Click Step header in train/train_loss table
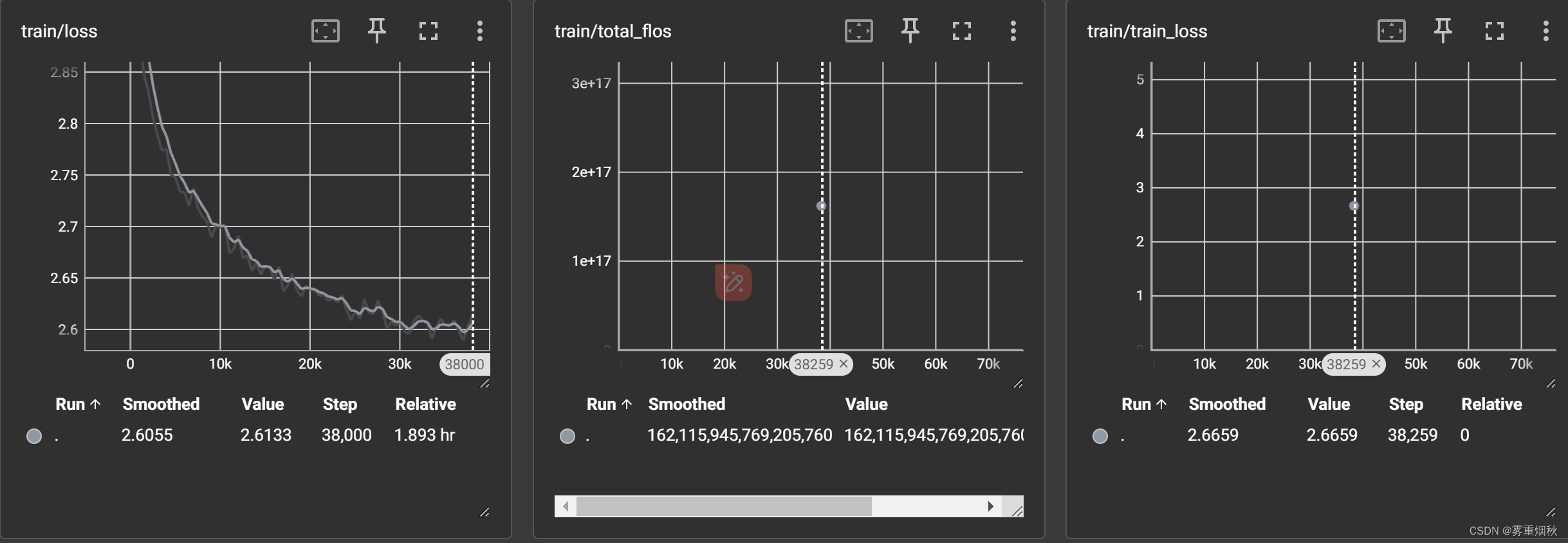The width and height of the screenshot is (1568, 543). (1406, 404)
